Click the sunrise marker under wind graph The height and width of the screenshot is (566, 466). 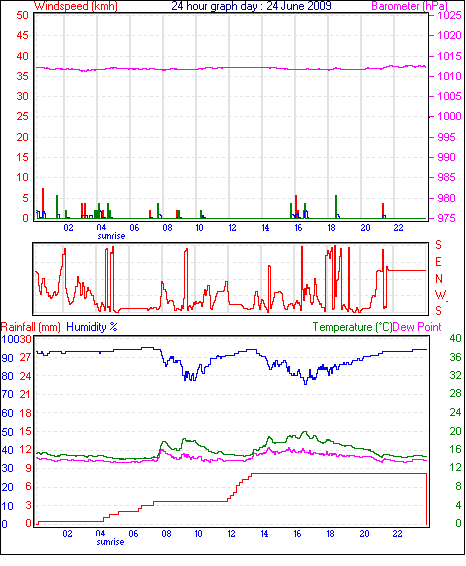[x=111, y=236]
